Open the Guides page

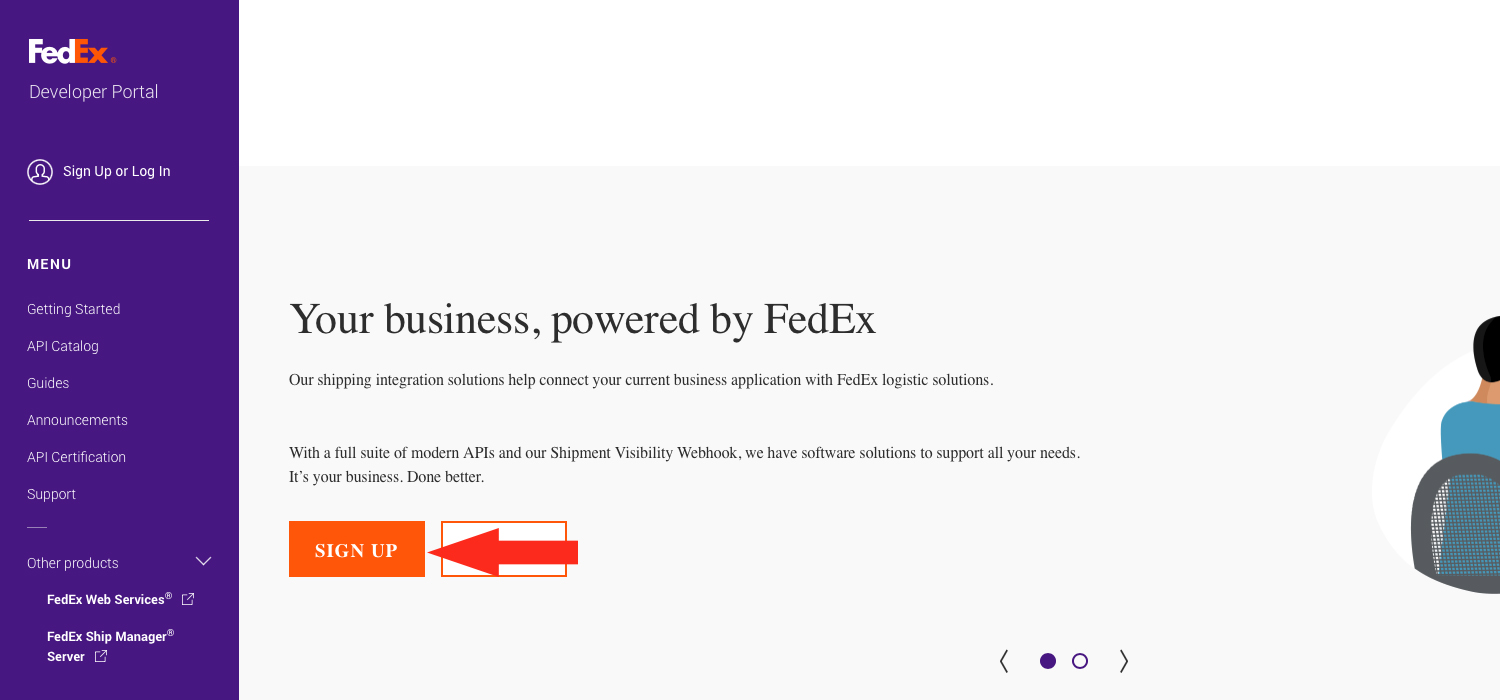pyautogui.click(x=48, y=383)
